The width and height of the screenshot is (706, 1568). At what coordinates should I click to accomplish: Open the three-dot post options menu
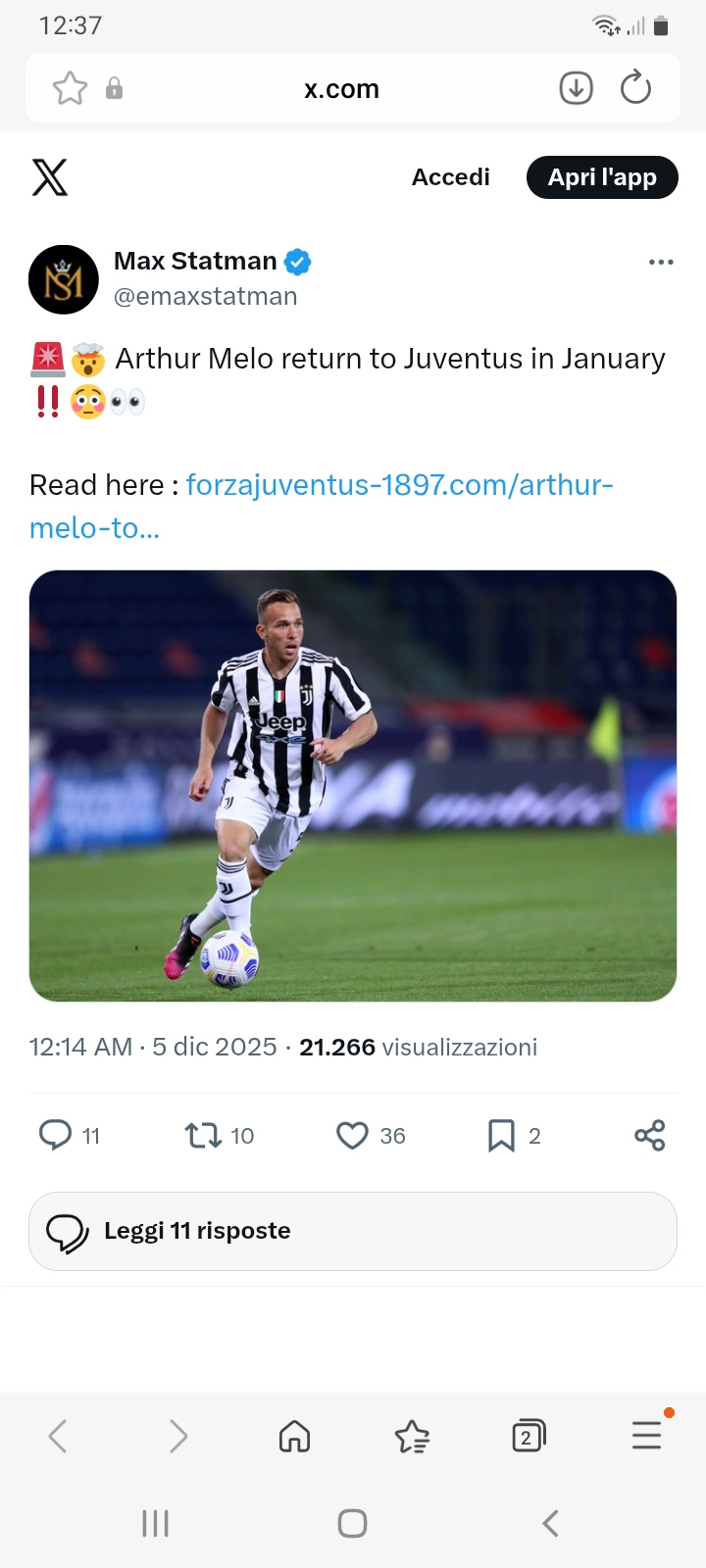(x=661, y=262)
